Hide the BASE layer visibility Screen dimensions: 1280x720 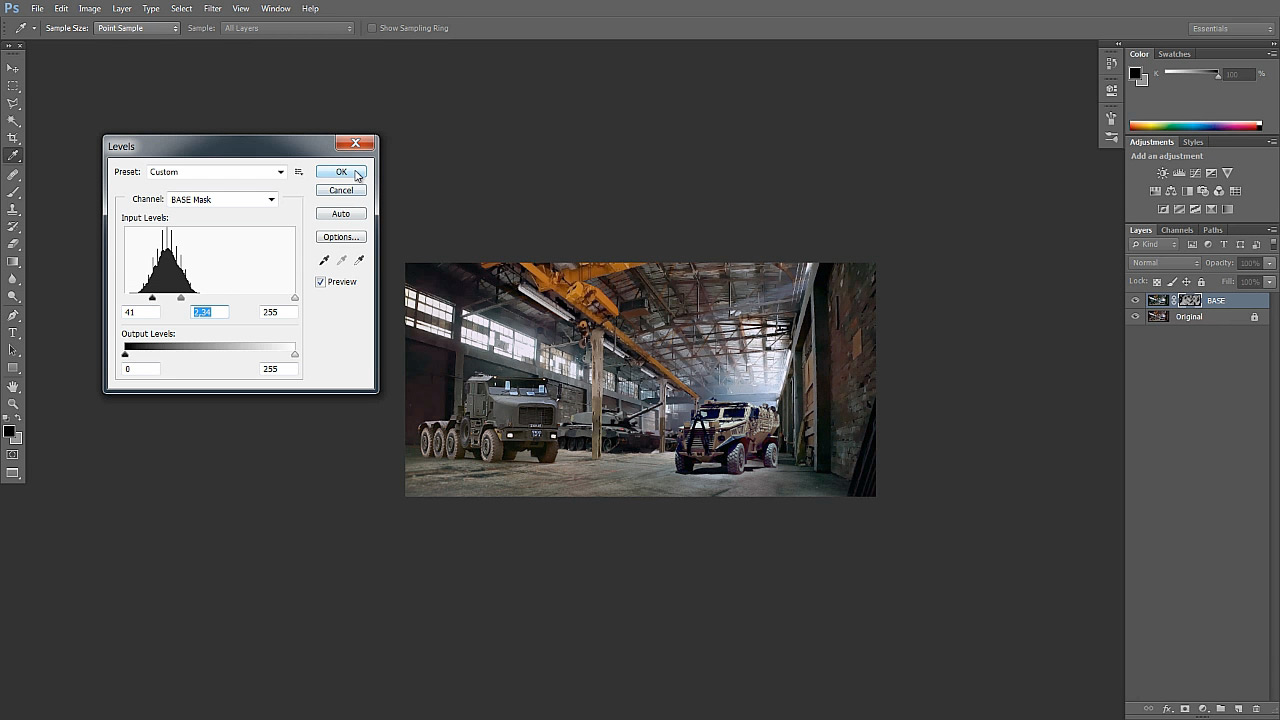[x=1135, y=300]
